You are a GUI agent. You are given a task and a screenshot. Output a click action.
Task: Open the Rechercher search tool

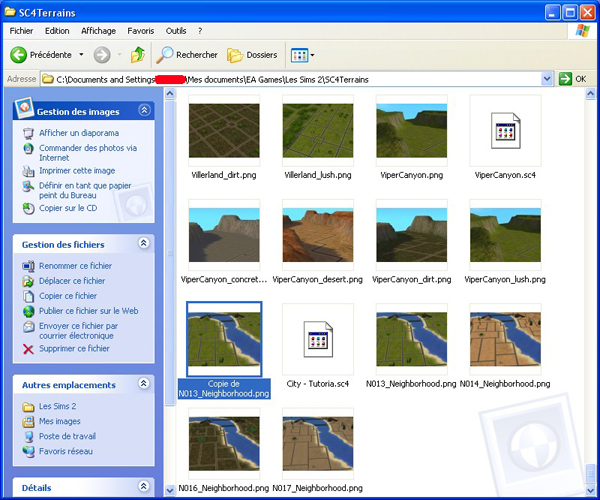pos(187,55)
